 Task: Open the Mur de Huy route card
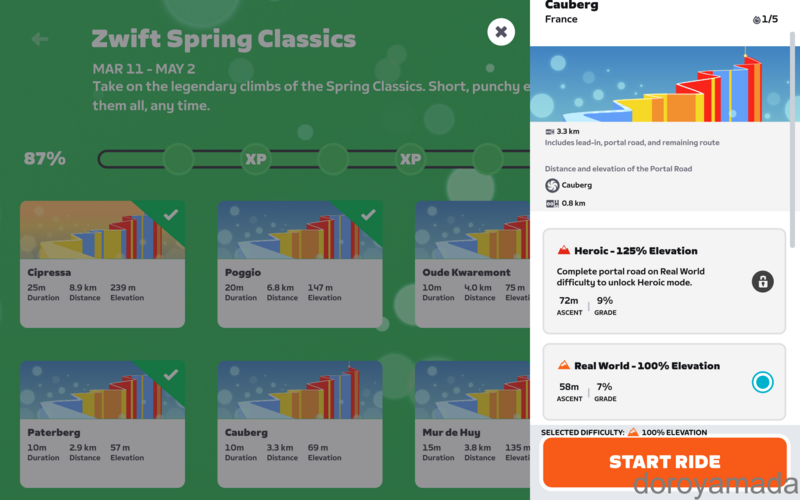pos(472,424)
